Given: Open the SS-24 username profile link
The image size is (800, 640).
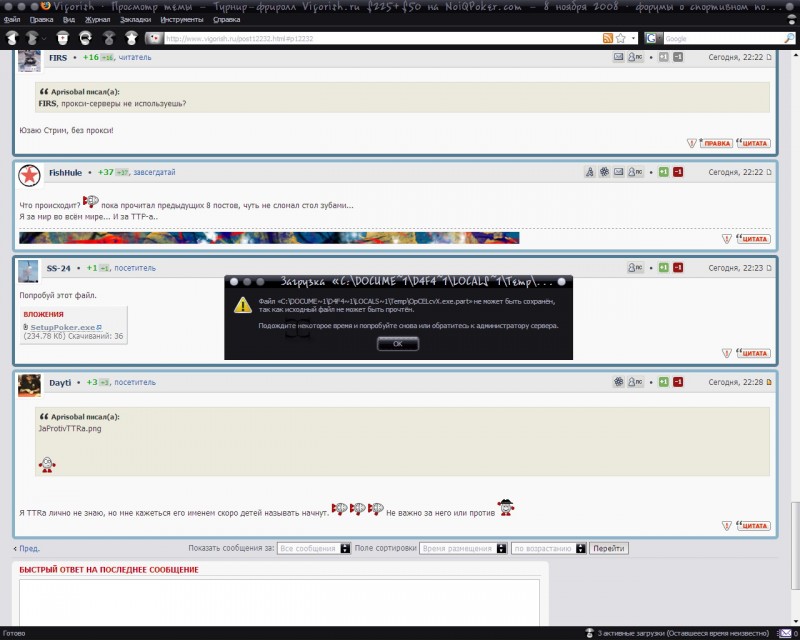Looking at the screenshot, I should tap(59, 268).
